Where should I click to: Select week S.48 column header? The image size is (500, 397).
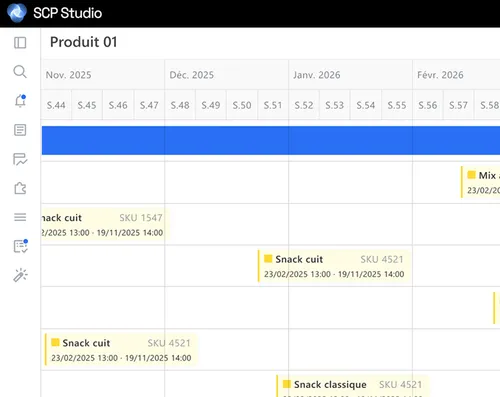(180, 105)
